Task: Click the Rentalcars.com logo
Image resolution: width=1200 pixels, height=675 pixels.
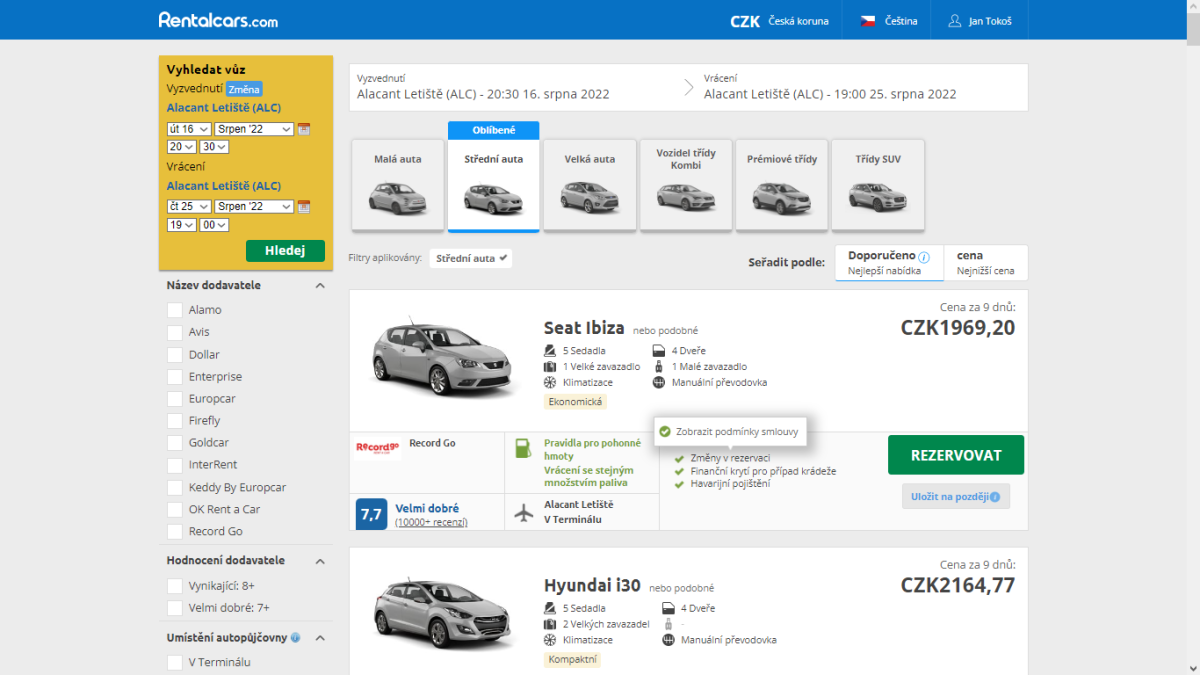Action: pos(218,20)
